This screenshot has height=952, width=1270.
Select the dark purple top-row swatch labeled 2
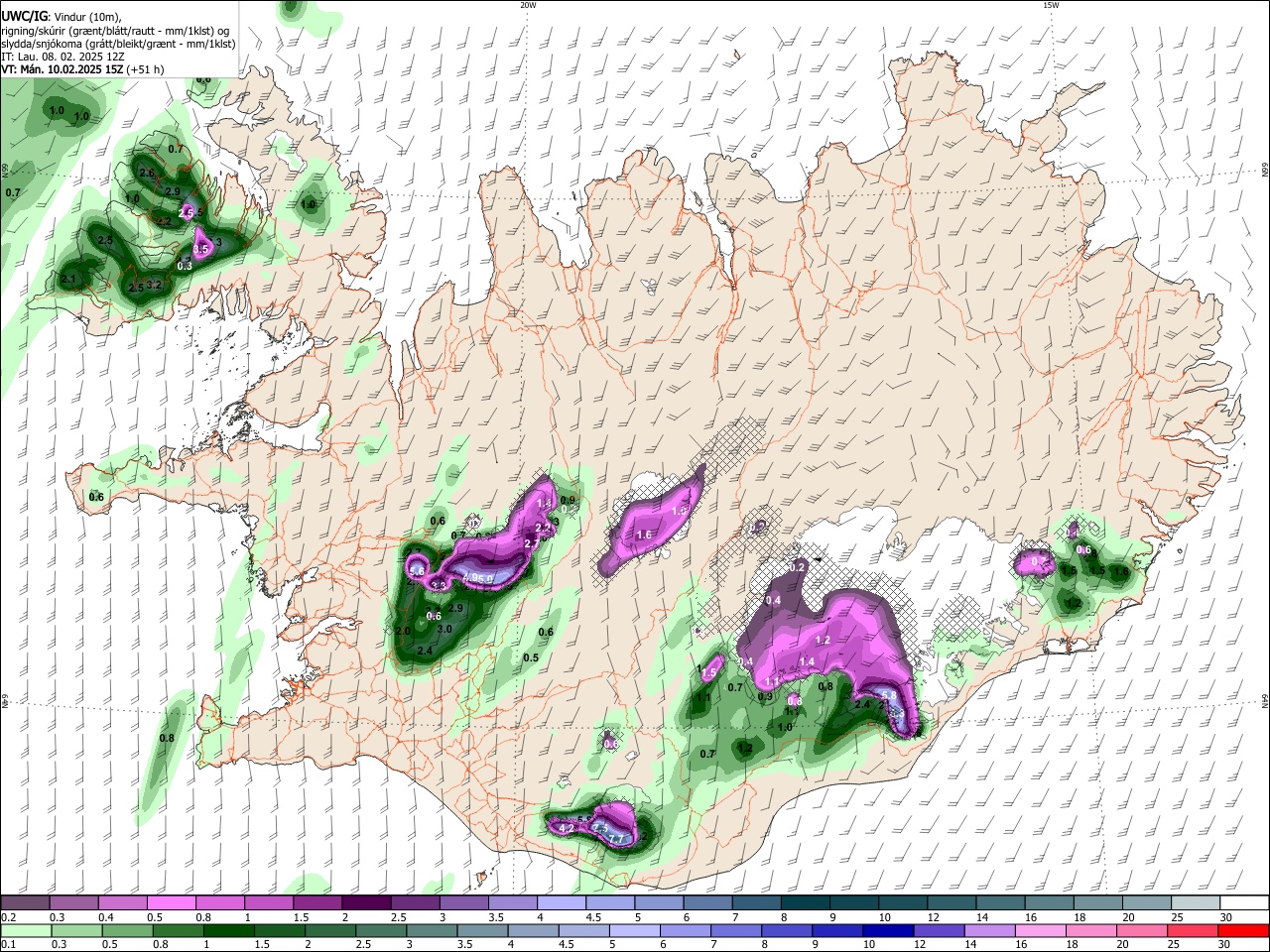point(365,903)
